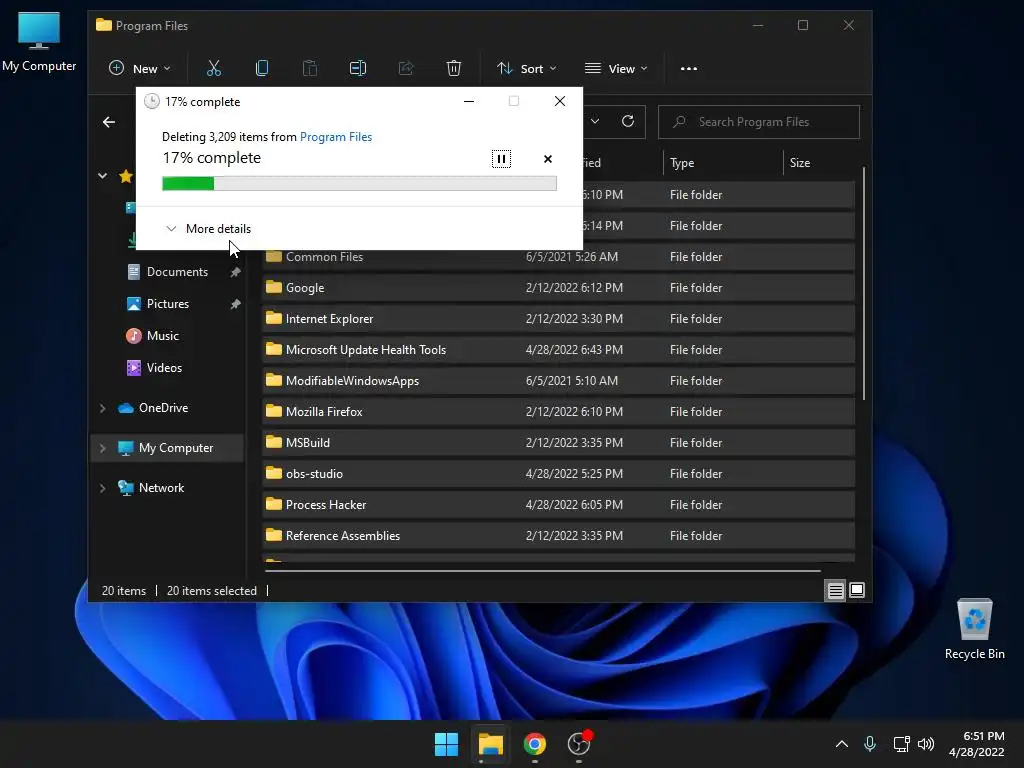The width and height of the screenshot is (1024, 768).
Task: Select the ModifiableWindowsApps folder
Action: click(x=558, y=381)
